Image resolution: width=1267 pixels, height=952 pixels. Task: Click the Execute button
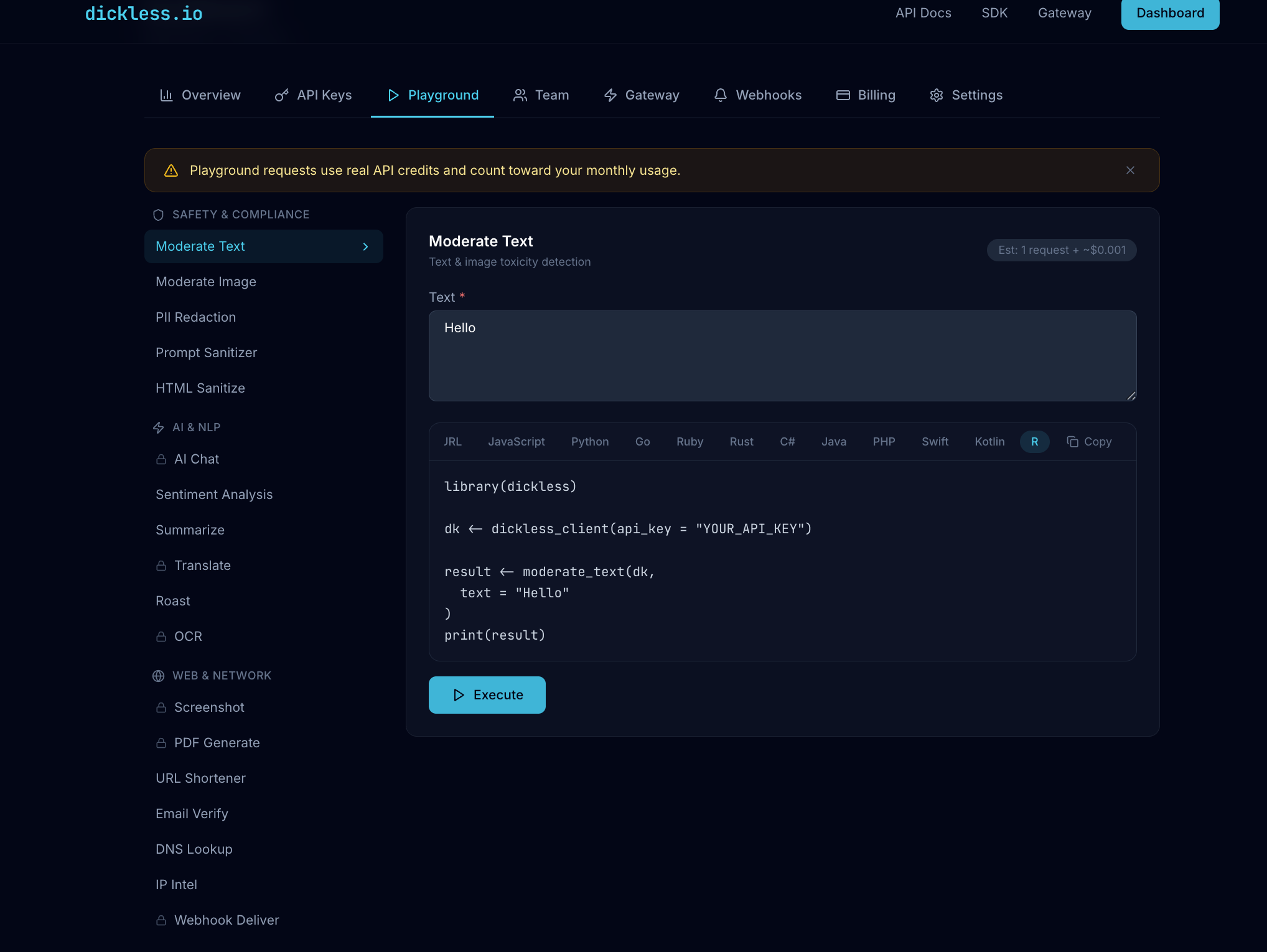click(x=487, y=694)
